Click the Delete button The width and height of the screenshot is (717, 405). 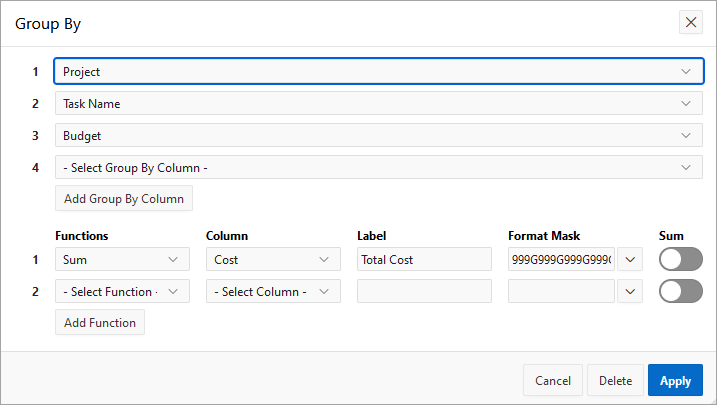615,380
